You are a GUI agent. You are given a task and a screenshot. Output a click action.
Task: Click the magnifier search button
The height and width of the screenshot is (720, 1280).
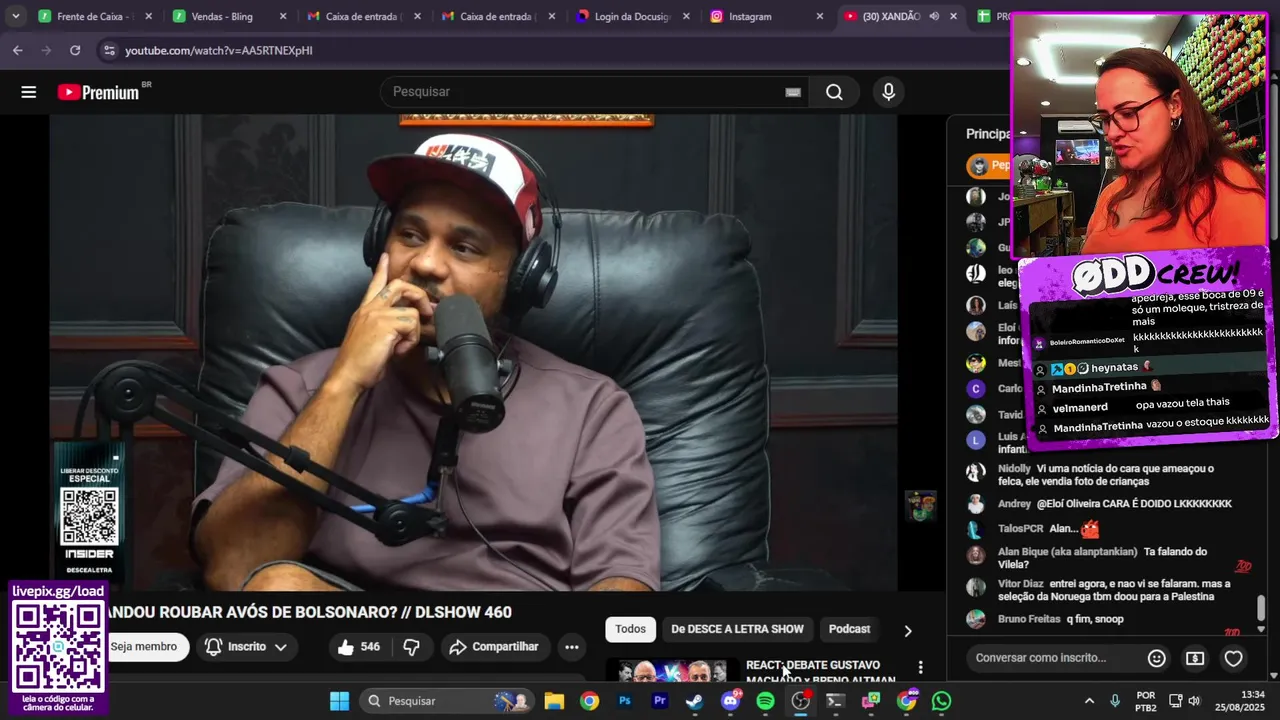click(x=834, y=92)
